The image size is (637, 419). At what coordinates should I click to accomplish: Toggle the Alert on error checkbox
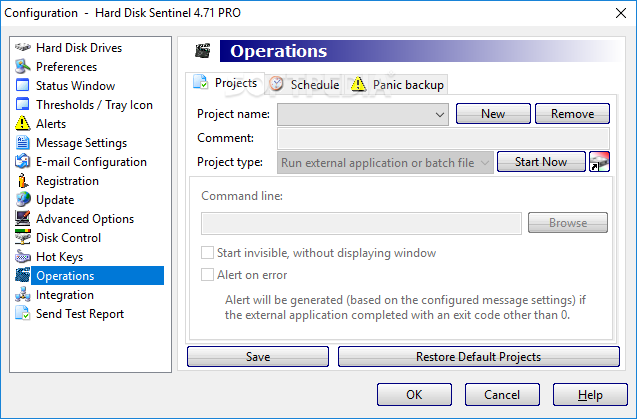[207, 275]
